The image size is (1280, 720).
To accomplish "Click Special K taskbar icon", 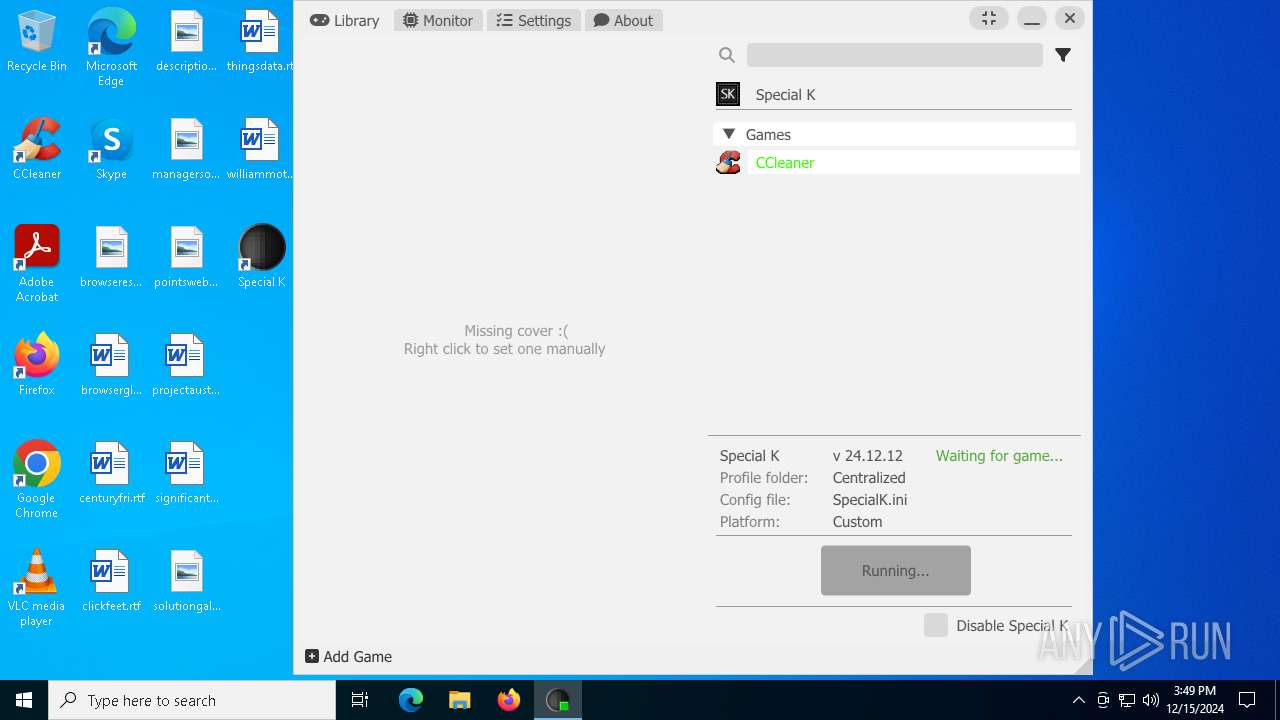I will pos(558,700).
